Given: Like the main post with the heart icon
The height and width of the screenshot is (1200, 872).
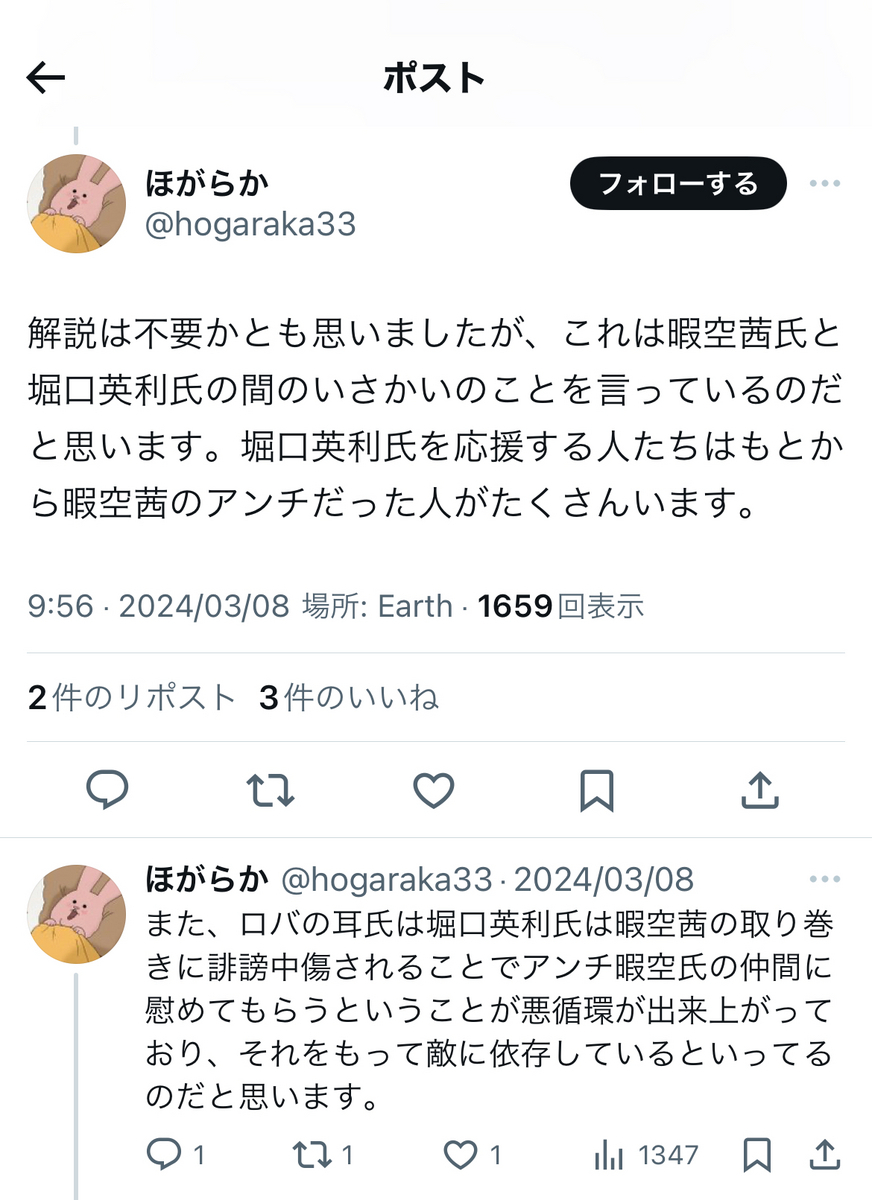Looking at the screenshot, I should [434, 790].
